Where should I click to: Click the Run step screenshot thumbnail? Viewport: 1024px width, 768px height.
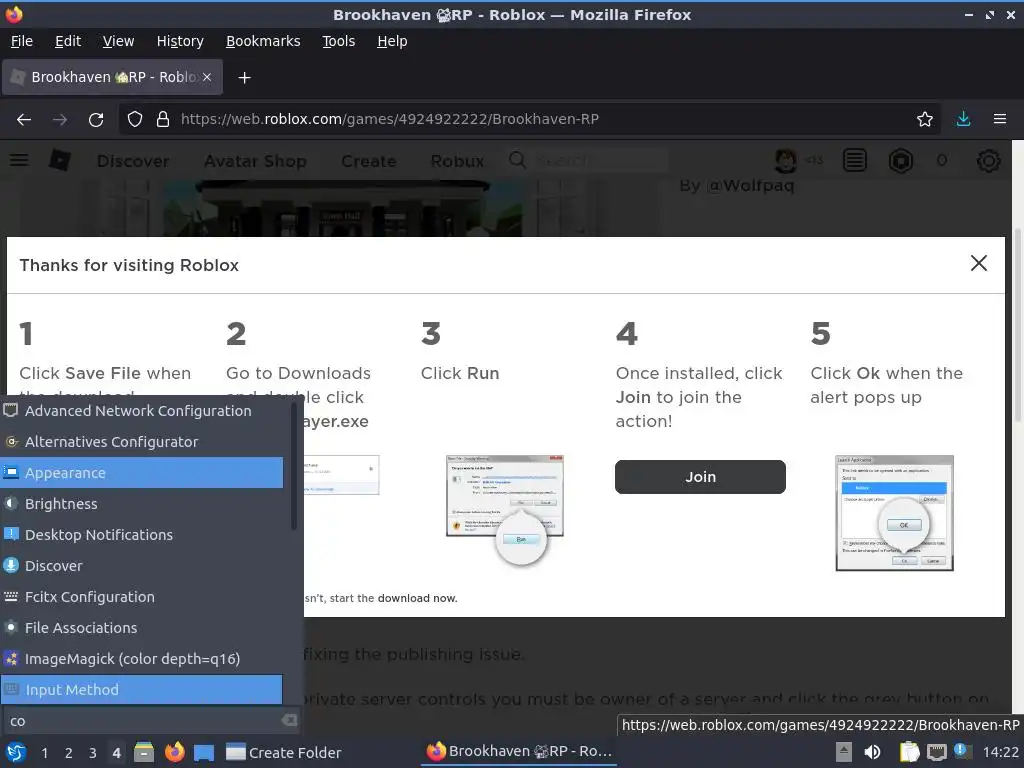point(505,509)
